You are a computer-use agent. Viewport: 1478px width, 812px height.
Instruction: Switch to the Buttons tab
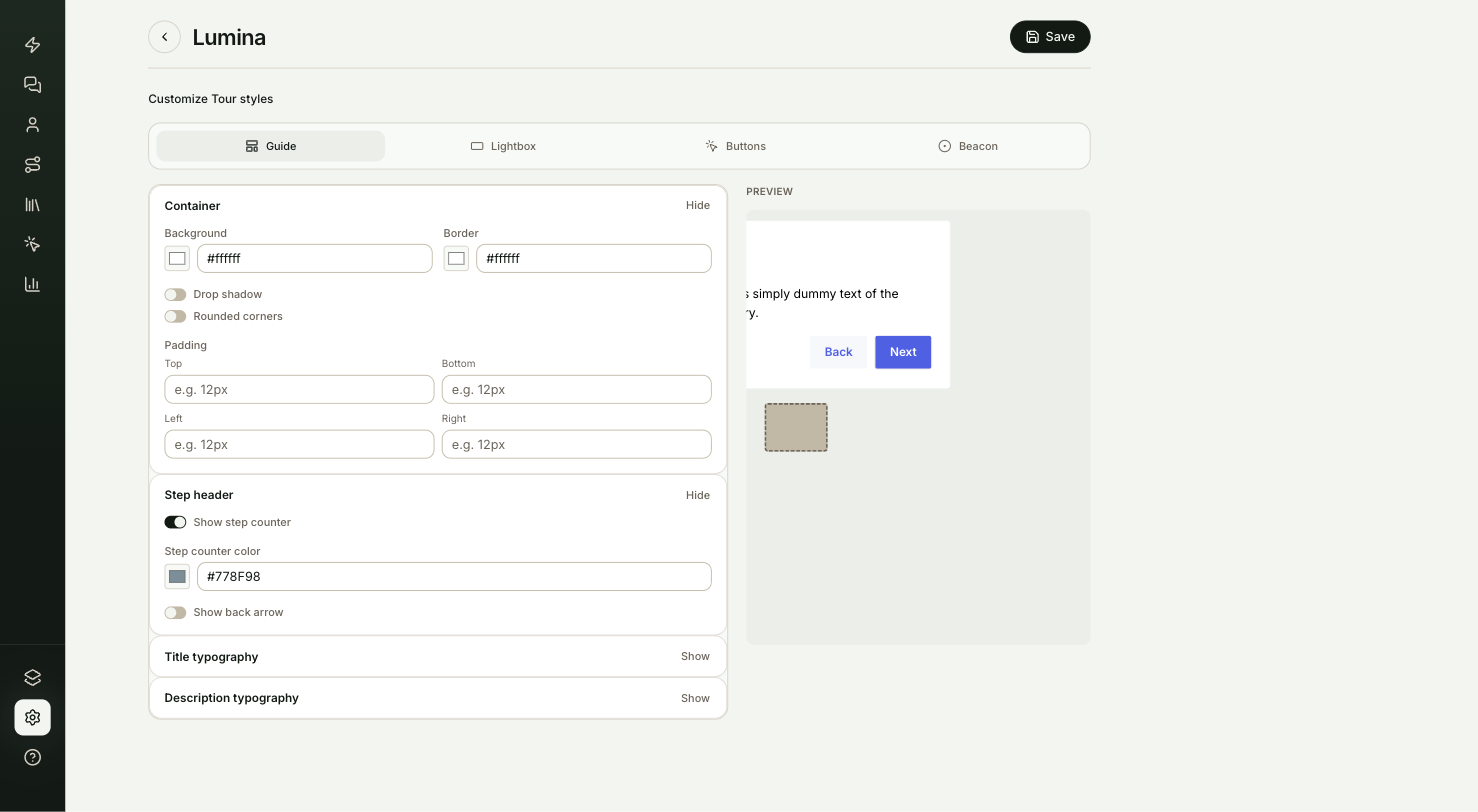[x=735, y=146]
